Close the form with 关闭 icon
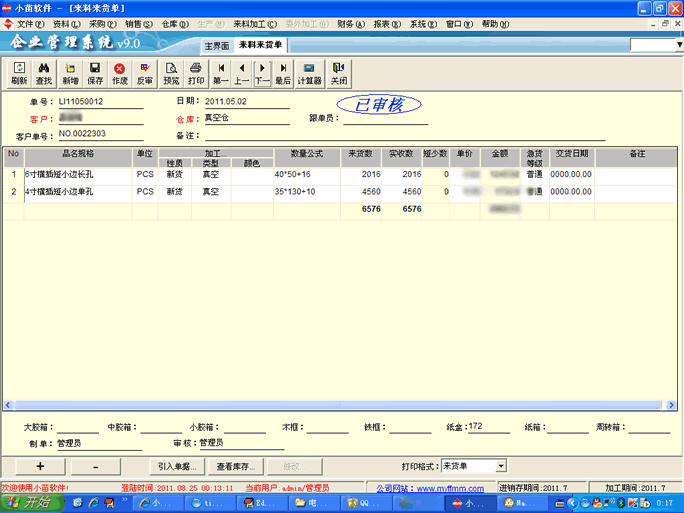Viewport: 684px width, 513px height. pos(339,74)
